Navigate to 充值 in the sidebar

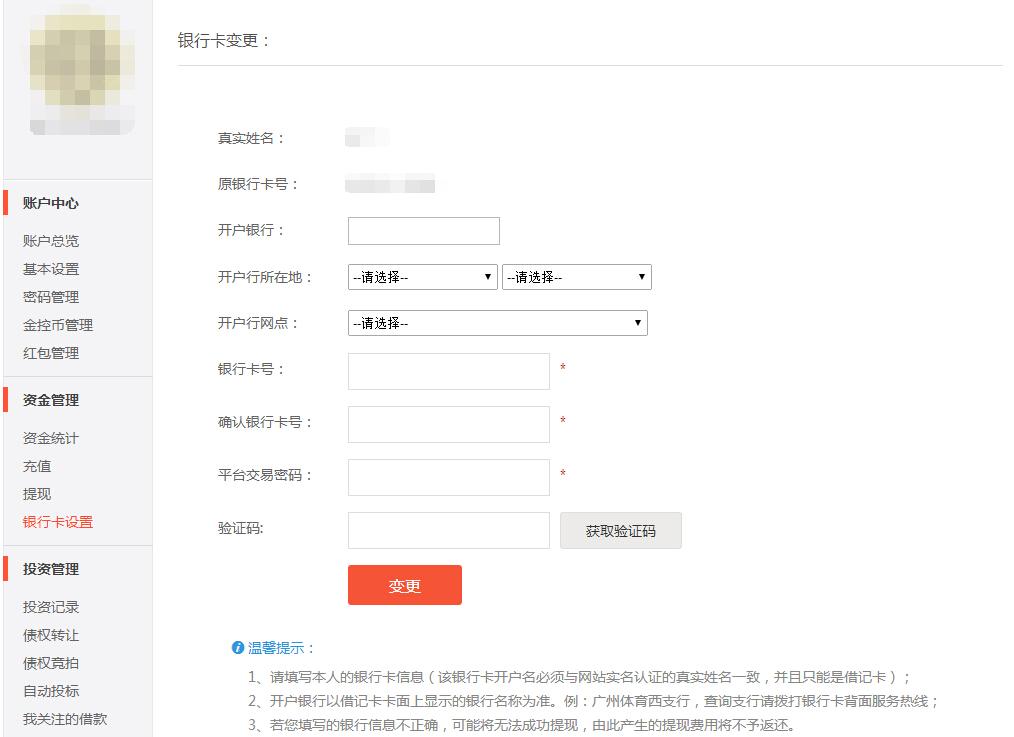[37, 466]
